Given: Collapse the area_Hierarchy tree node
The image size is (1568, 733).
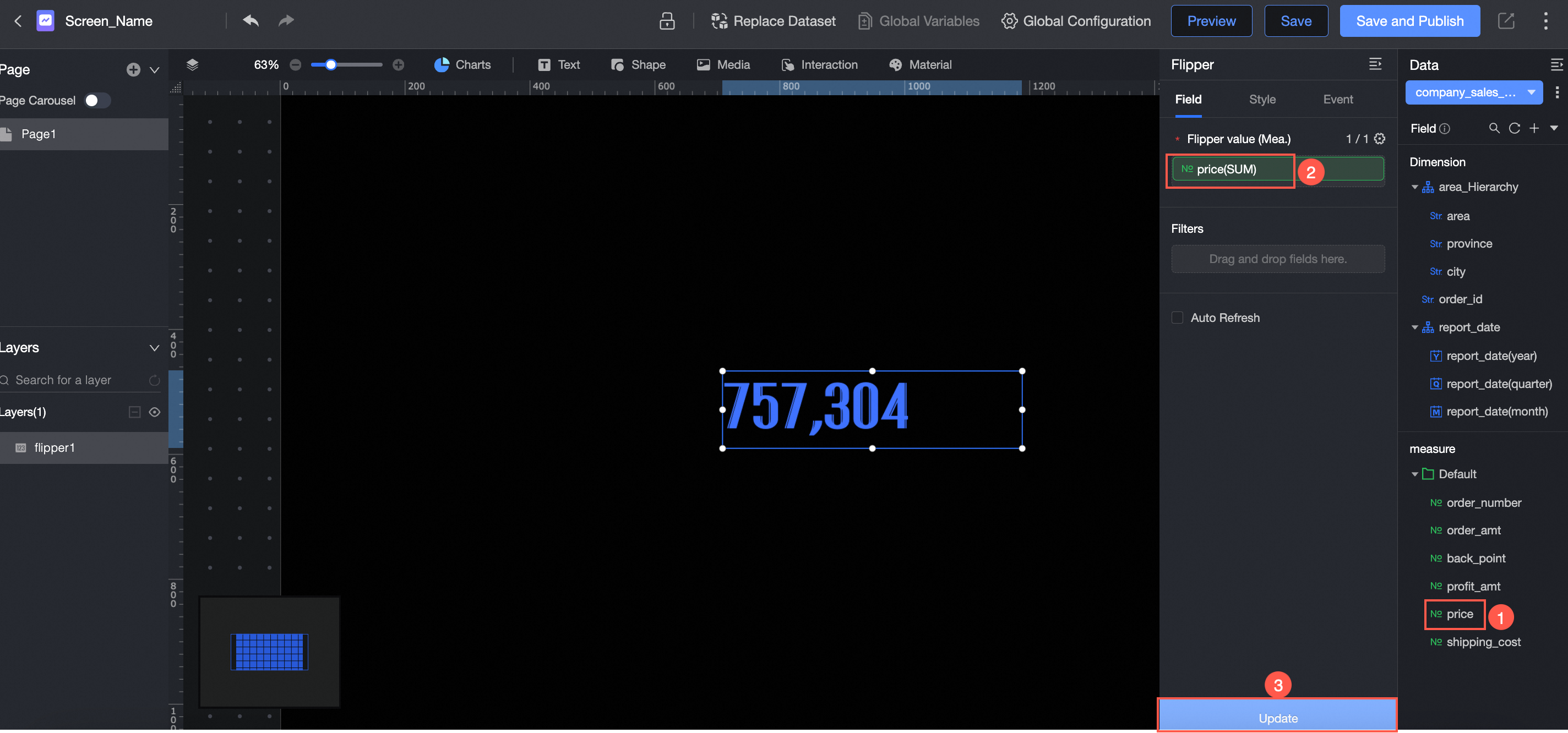Looking at the screenshot, I should coord(1414,187).
